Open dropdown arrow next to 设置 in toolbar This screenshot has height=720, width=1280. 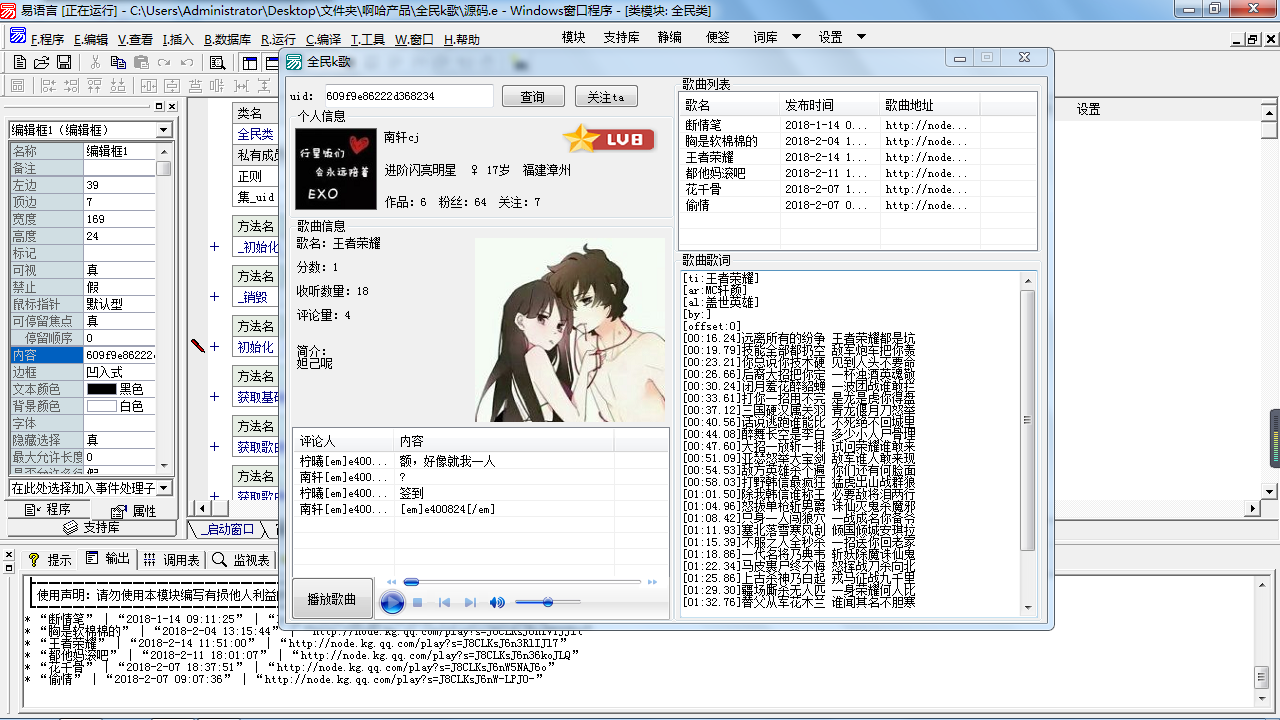pos(861,37)
